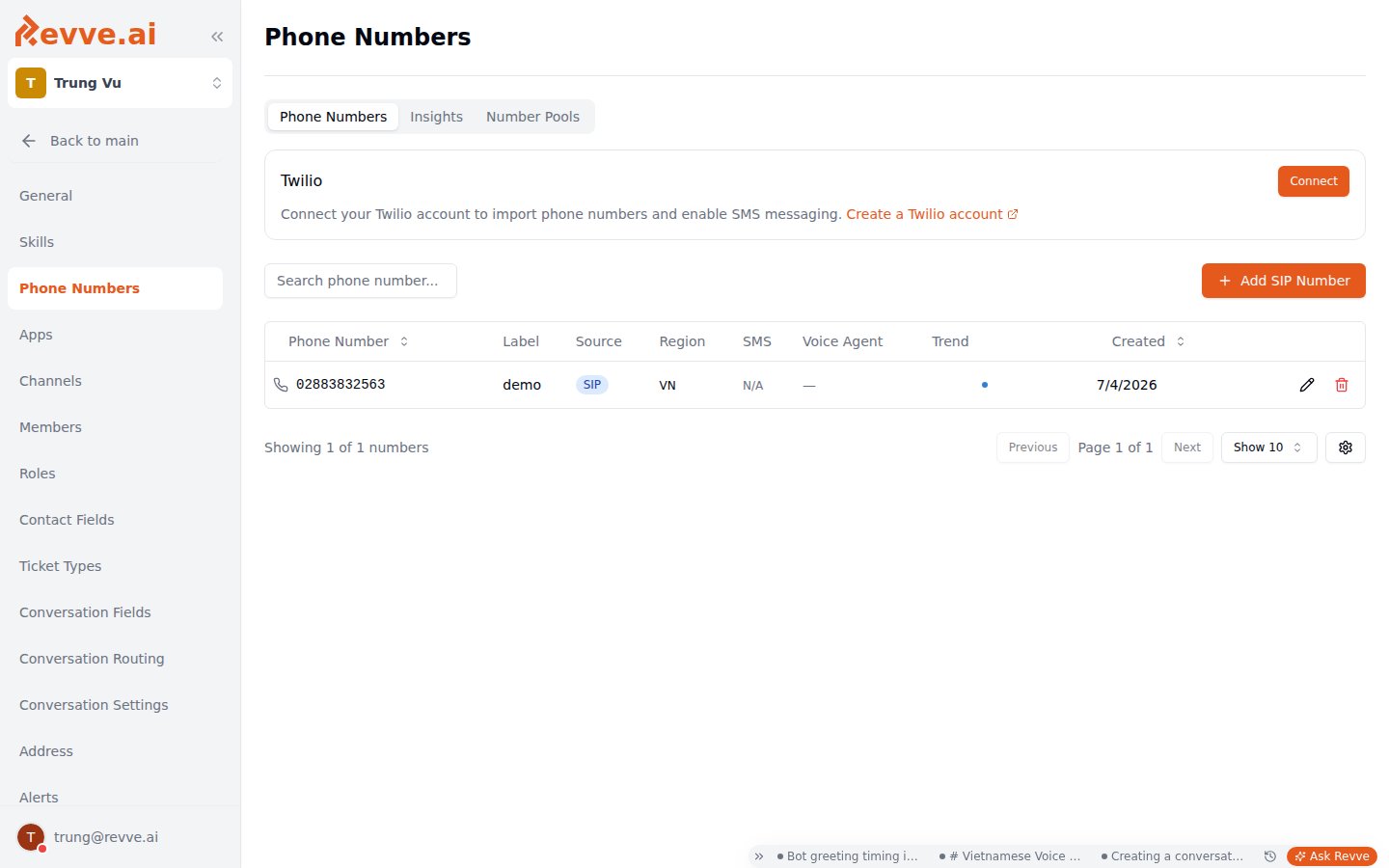Image resolution: width=1389 pixels, height=868 pixels.
Task: Click the trung@revve.ai user avatar
Action: coord(31,837)
